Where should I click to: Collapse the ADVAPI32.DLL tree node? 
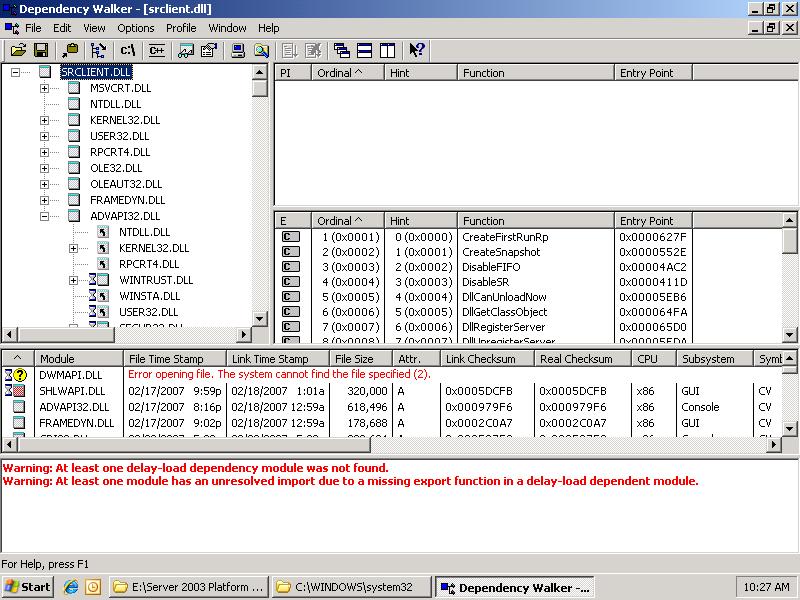click(44, 216)
